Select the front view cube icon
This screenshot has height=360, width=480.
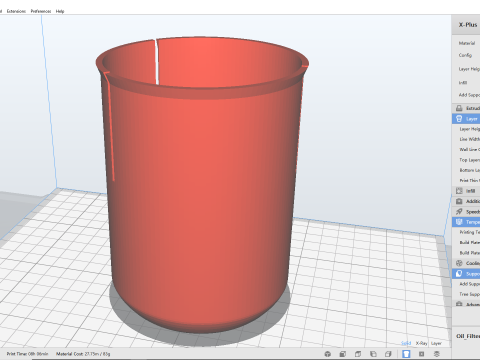coord(343,354)
